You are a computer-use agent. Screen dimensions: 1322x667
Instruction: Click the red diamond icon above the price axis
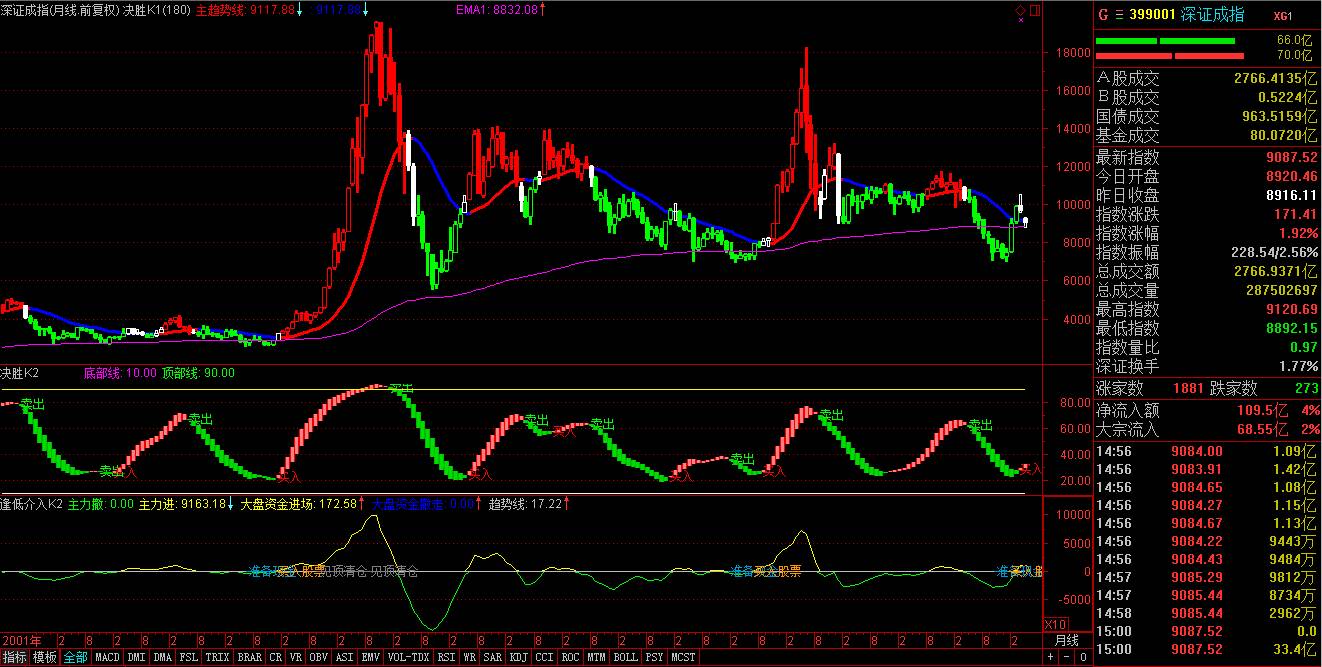(x=1020, y=11)
